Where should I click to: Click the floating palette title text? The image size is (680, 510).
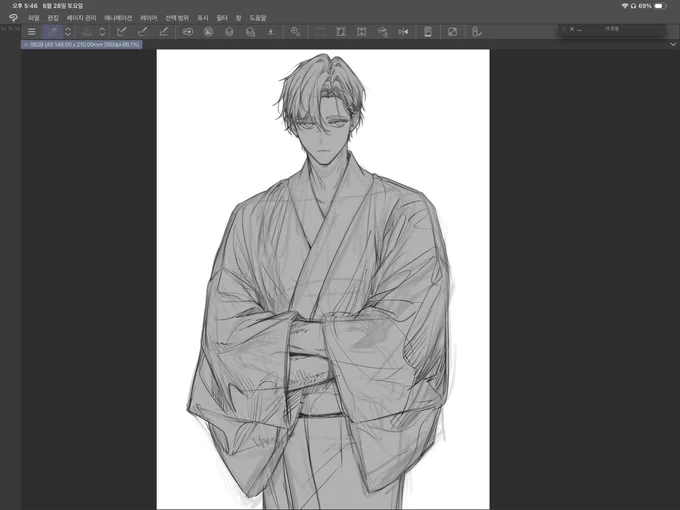coord(612,29)
